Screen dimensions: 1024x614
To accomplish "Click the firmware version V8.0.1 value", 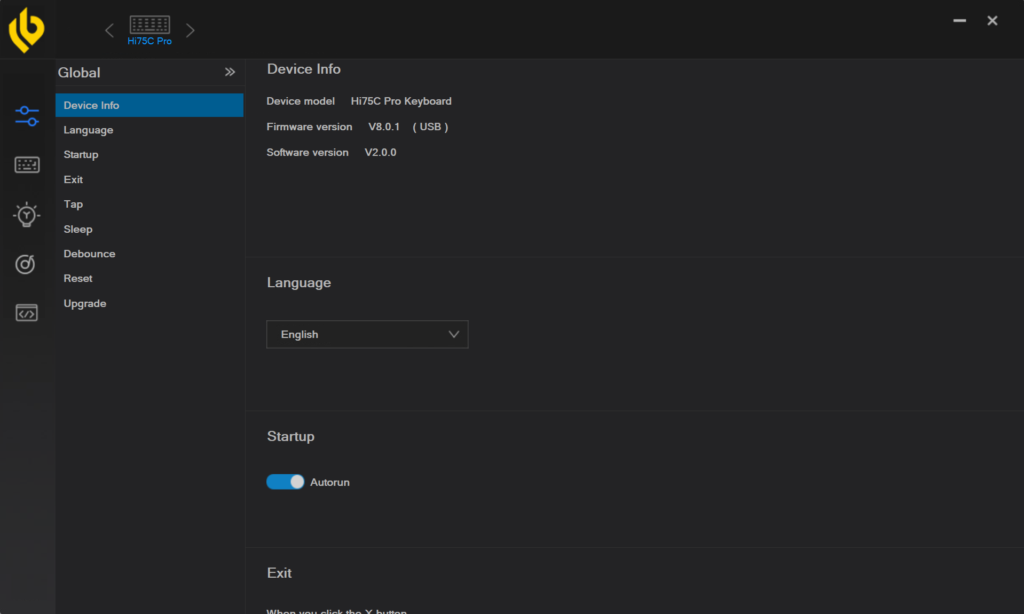I will pos(384,127).
